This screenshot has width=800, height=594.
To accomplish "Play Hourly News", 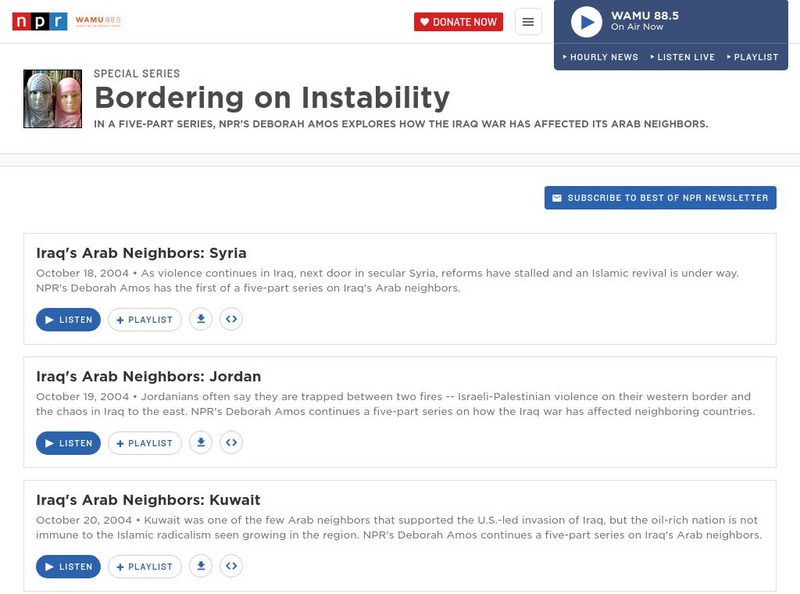I will click(x=601, y=57).
